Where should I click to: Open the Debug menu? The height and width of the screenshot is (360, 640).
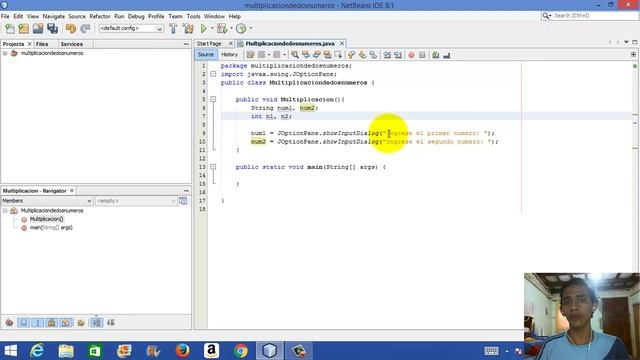coord(136,16)
